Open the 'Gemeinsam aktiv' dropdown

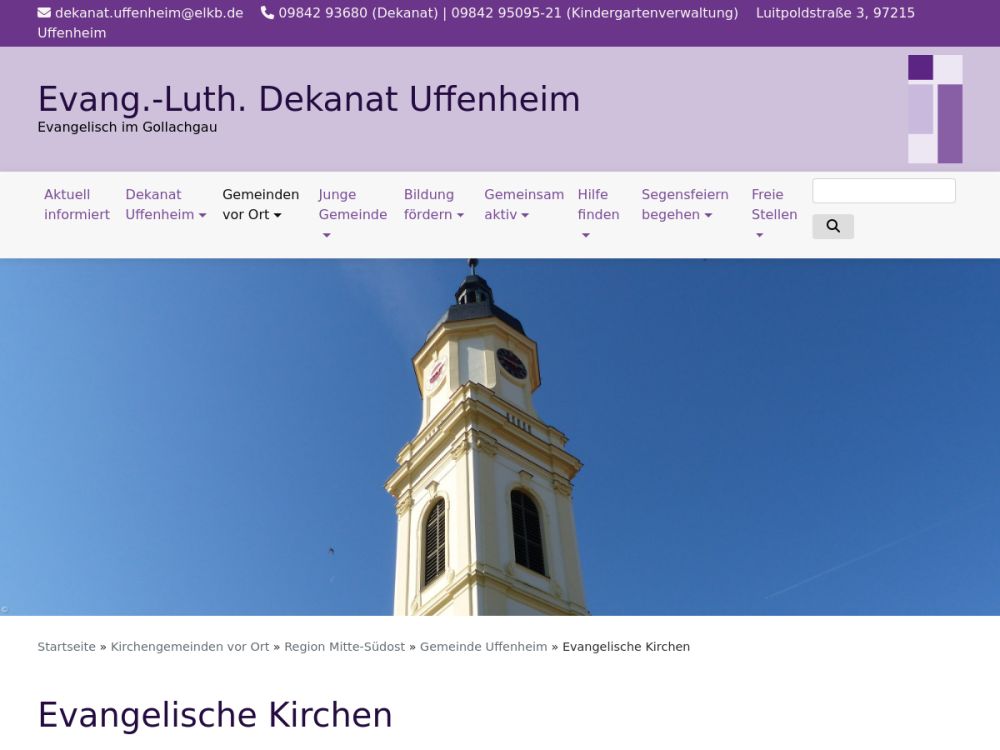(523, 204)
